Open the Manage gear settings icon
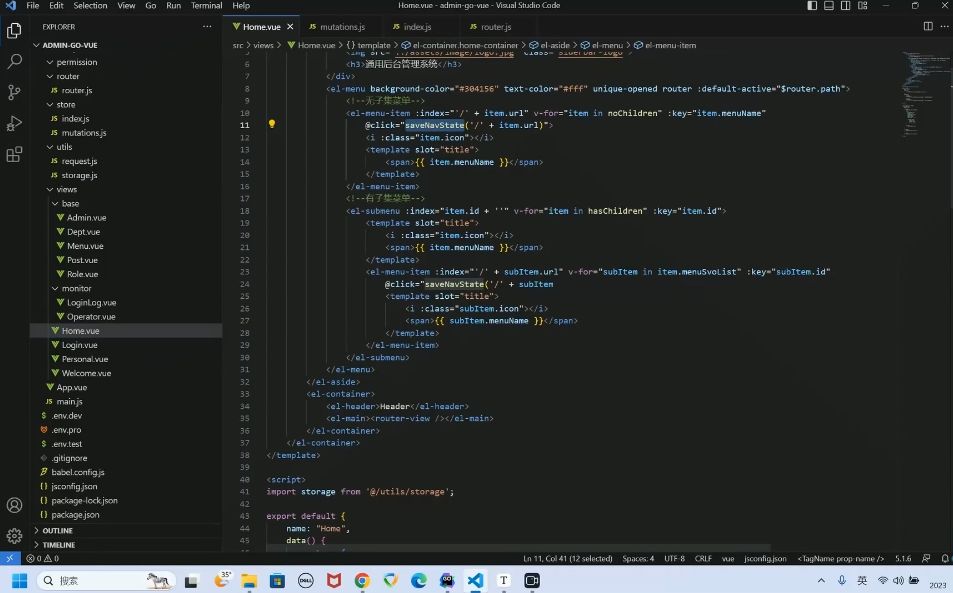This screenshot has width=953, height=593. [x=15, y=535]
